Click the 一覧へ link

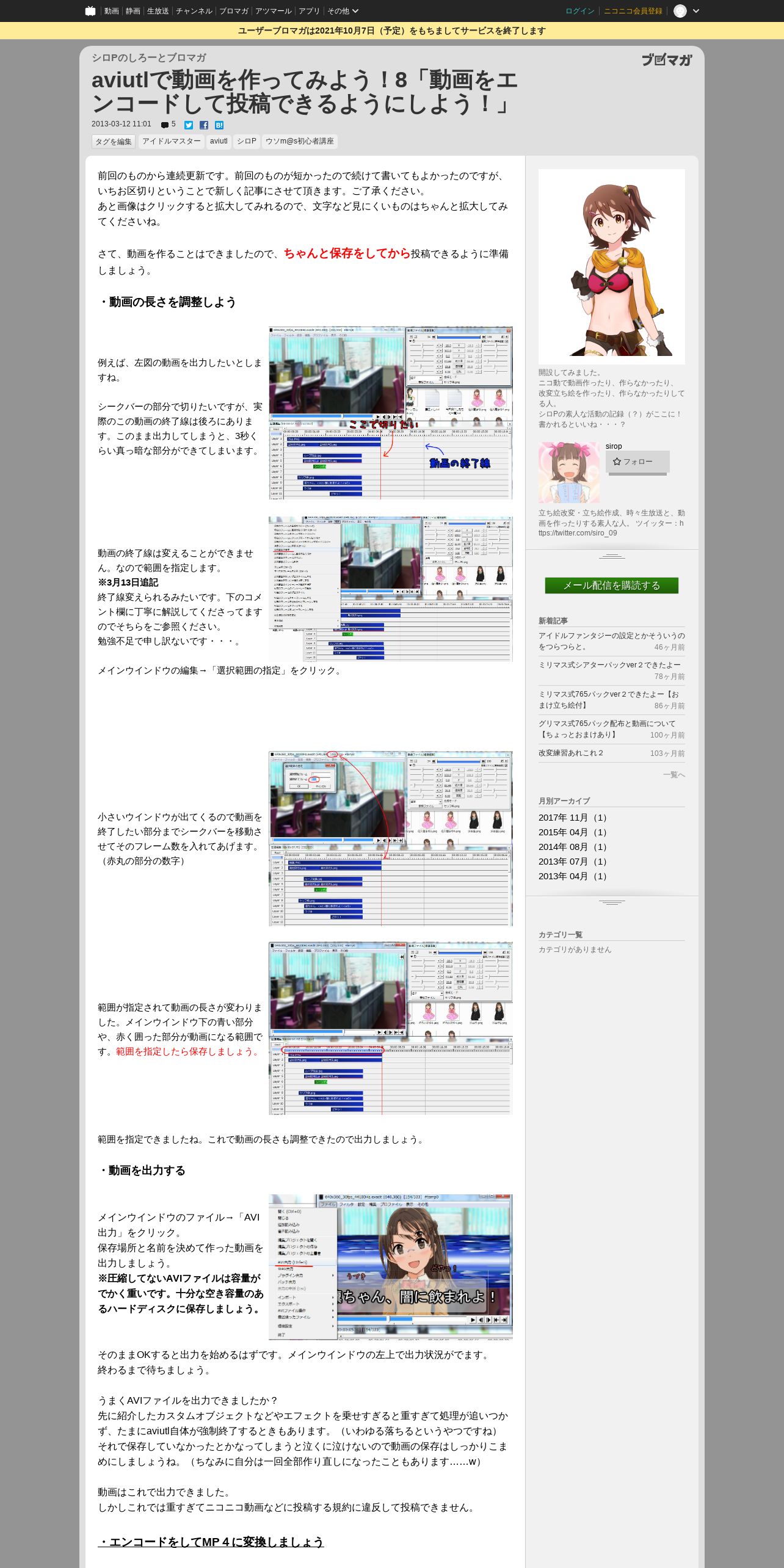pyautogui.click(x=674, y=775)
